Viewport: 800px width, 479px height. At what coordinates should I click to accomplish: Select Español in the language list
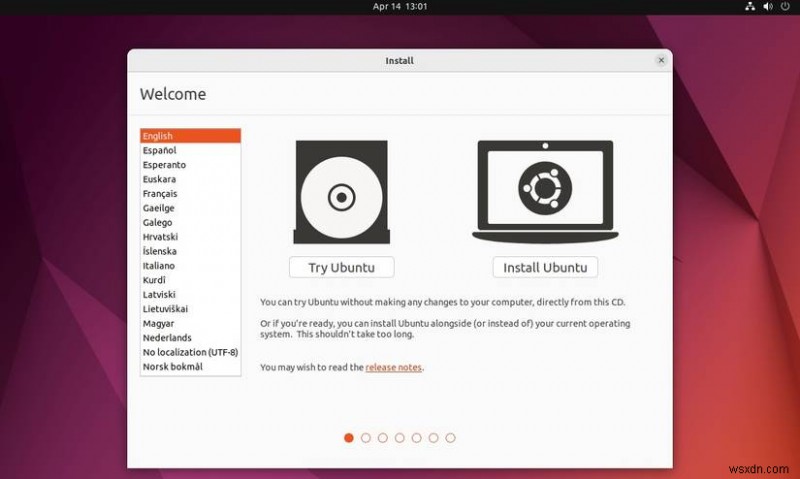coord(190,150)
